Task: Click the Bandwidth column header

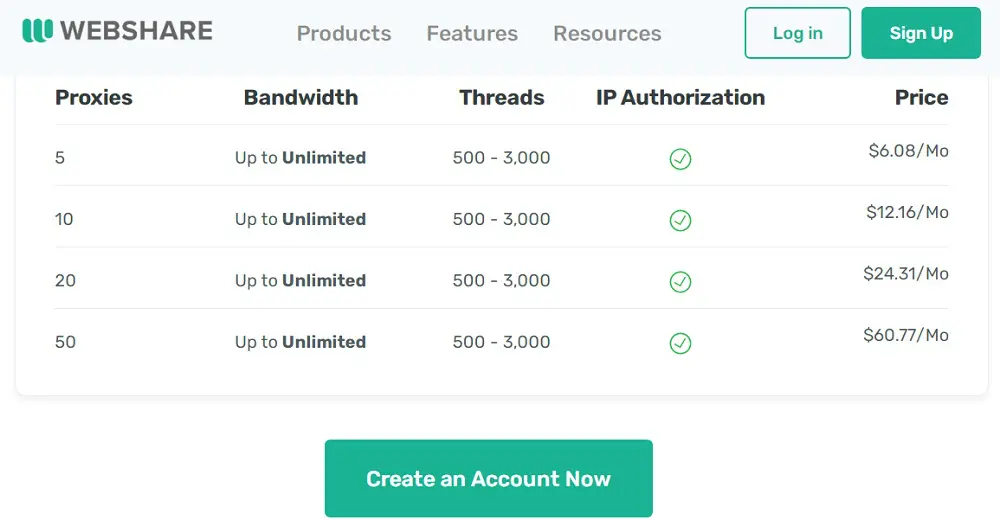Action: click(x=301, y=98)
